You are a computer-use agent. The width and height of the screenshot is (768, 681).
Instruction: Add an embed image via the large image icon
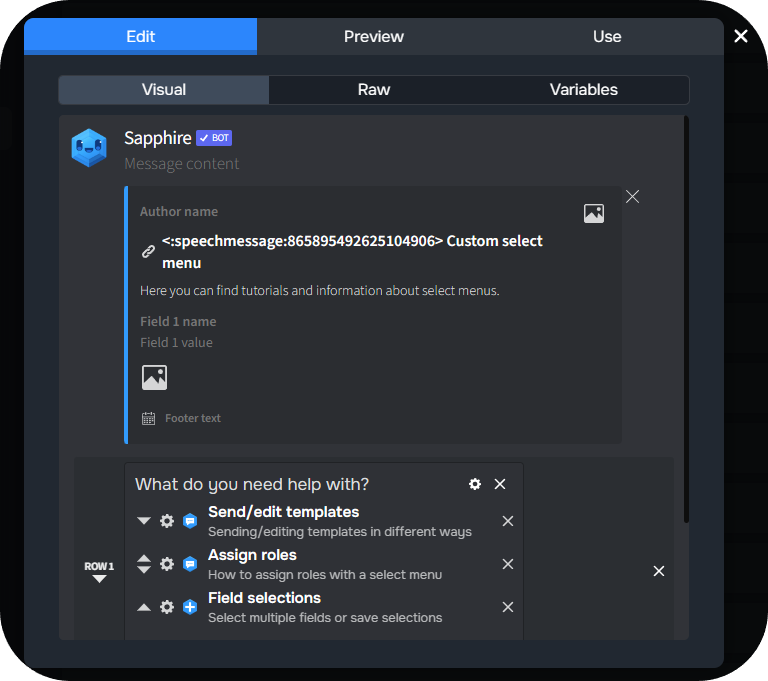point(154,377)
